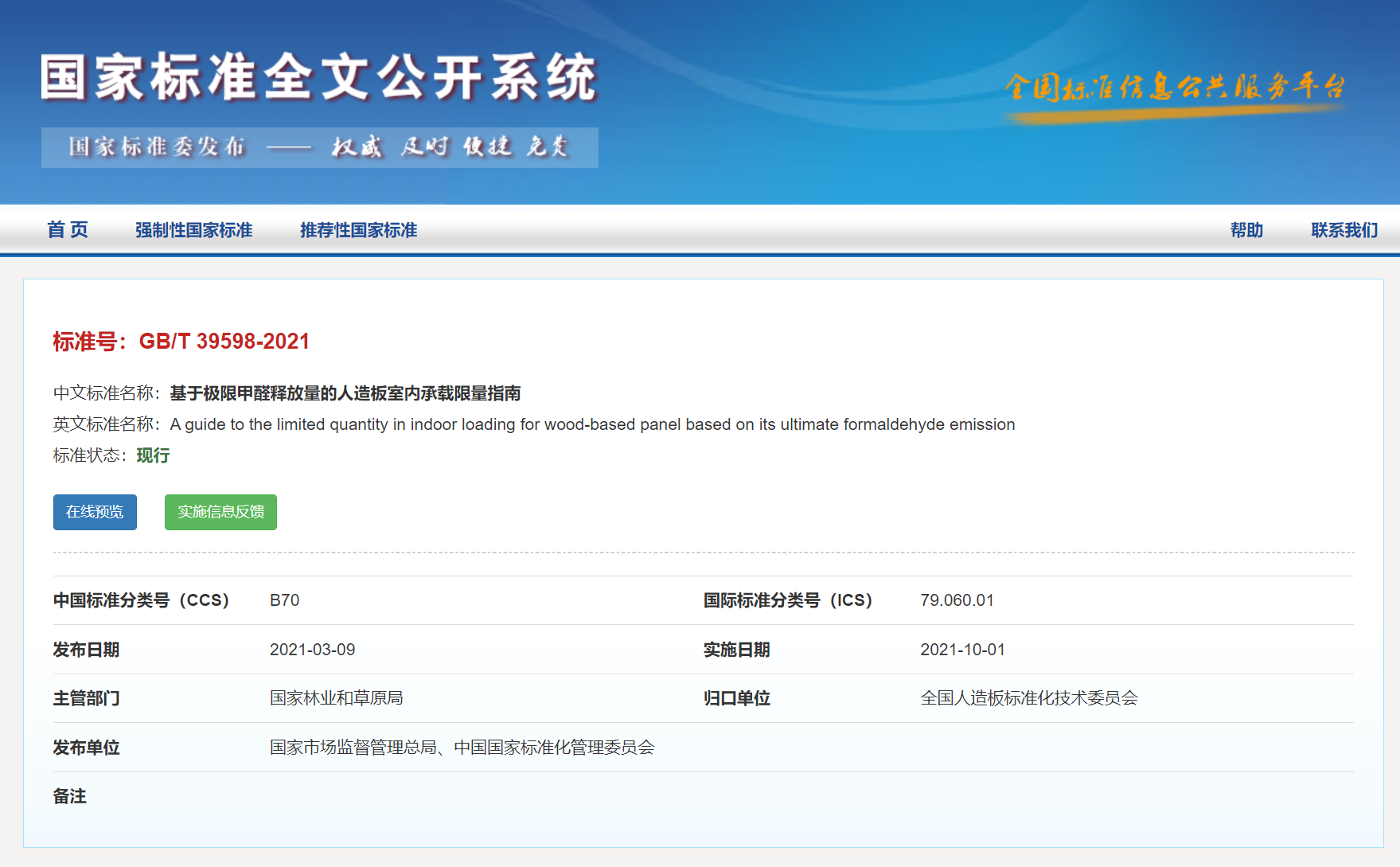Open the 首页 home menu item
This screenshot has height=867, width=1400.
click(x=68, y=230)
